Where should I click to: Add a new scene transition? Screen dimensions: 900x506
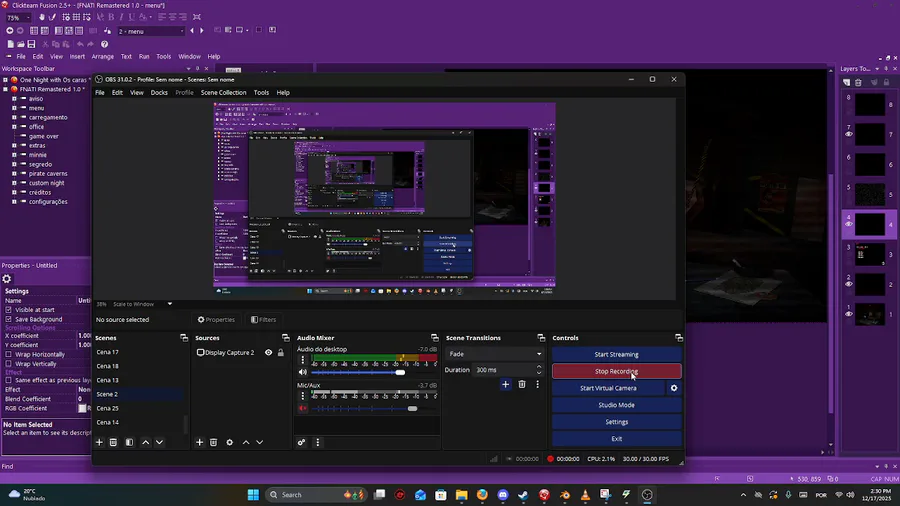[x=505, y=384]
